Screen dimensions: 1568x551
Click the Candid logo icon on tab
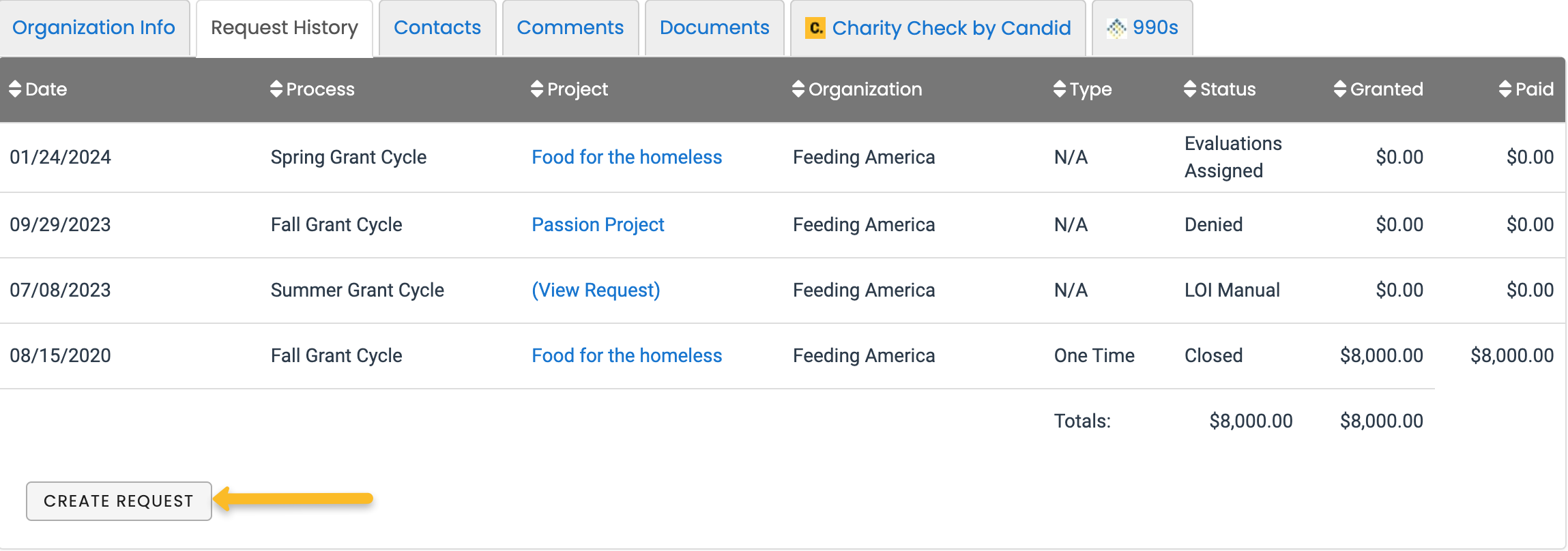pos(815,28)
